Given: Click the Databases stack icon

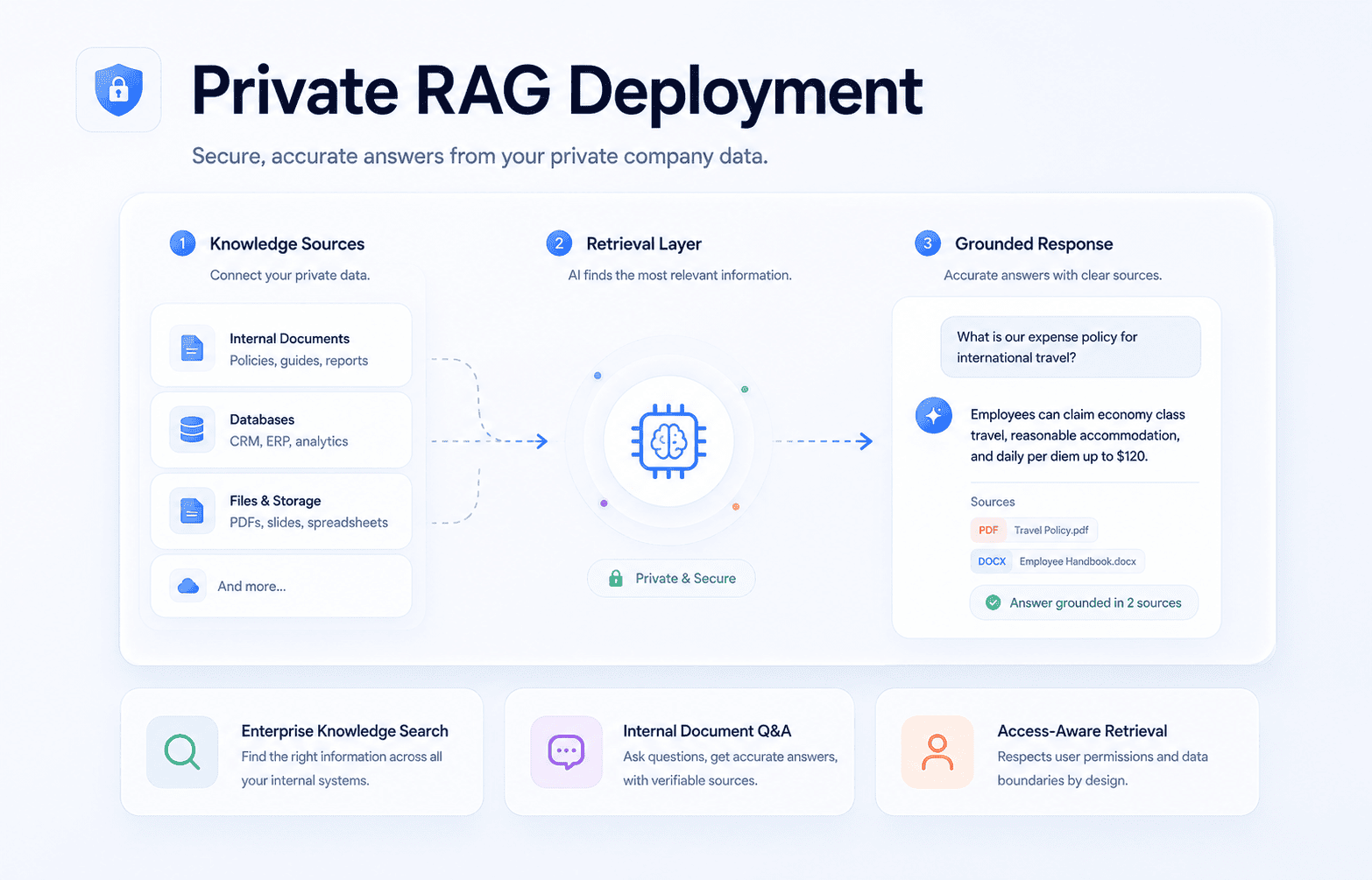Looking at the screenshot, I should (192, 429).
